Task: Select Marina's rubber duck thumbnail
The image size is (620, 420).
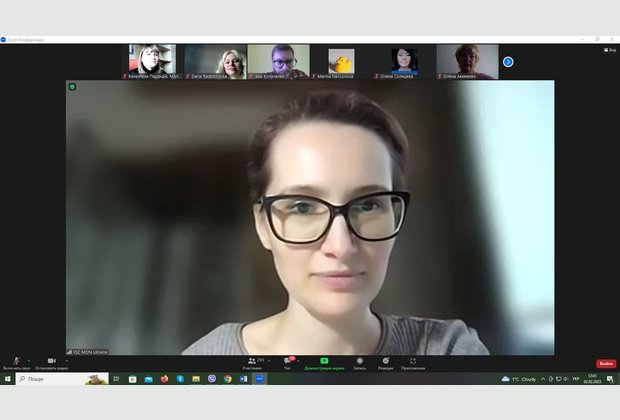Action: tap(341, 62)
